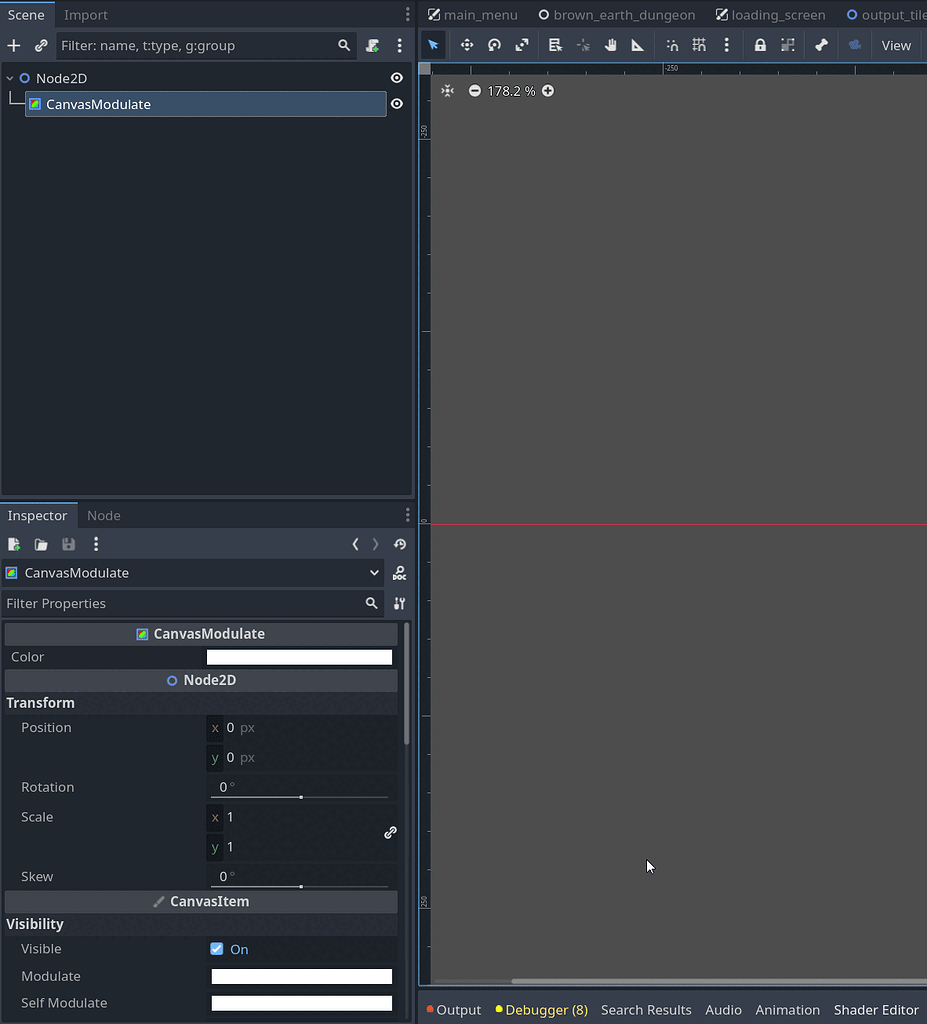Open the snapping options menu with three dots

[727, 45]
